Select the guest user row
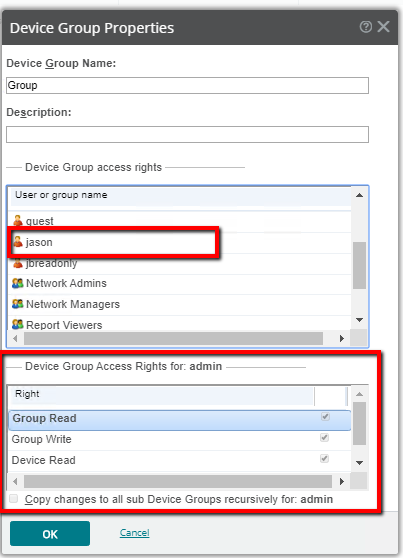 [x=180, y=221]
